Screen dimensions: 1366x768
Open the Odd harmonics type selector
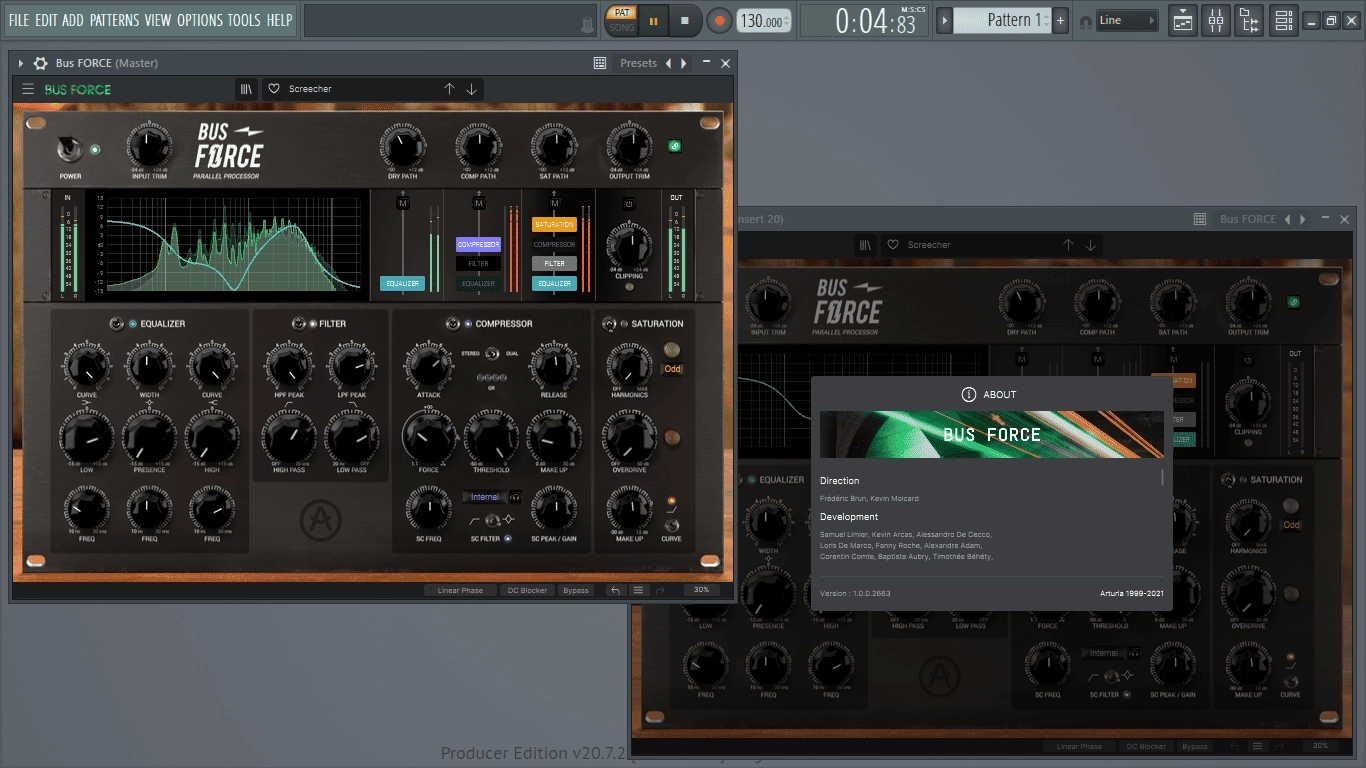click(x=673, y=369)
